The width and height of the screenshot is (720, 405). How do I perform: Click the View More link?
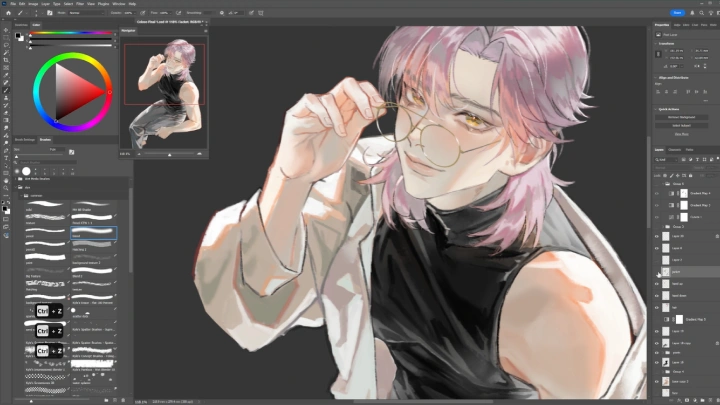click(x=681, y=134)
